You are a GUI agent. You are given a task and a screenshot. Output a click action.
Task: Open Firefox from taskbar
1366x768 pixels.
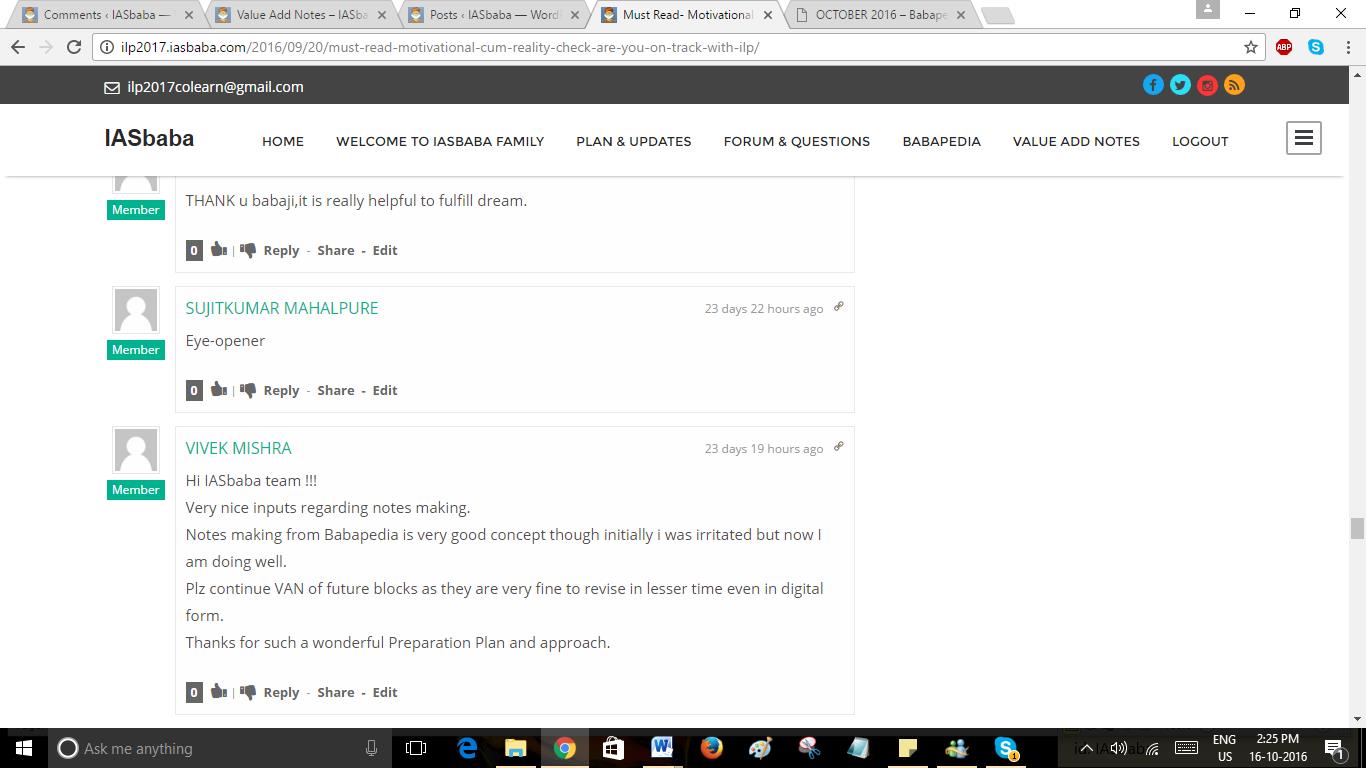[x=711, y=748]
